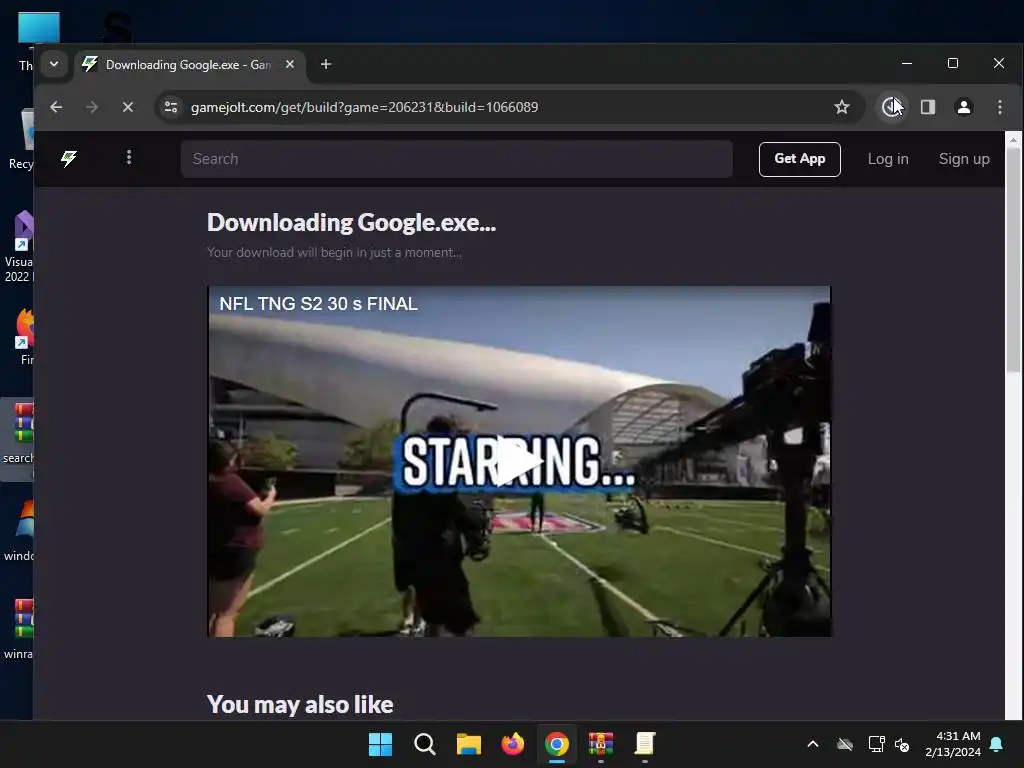Select the Recycle Bin desktop icon

point(22,140)
